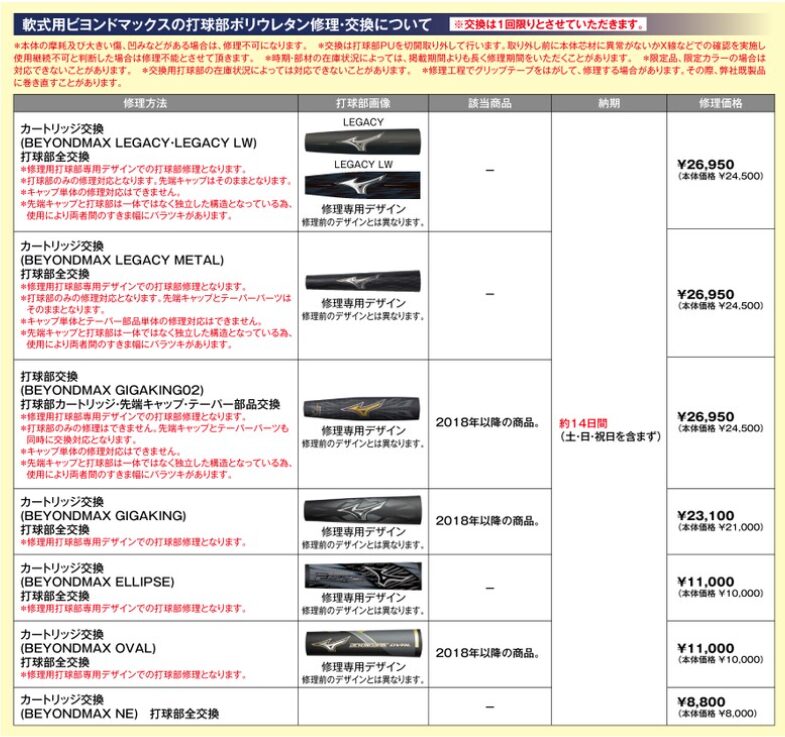
Task: Click the 打球部画像 column header
Action: click(x=363, y=103)
